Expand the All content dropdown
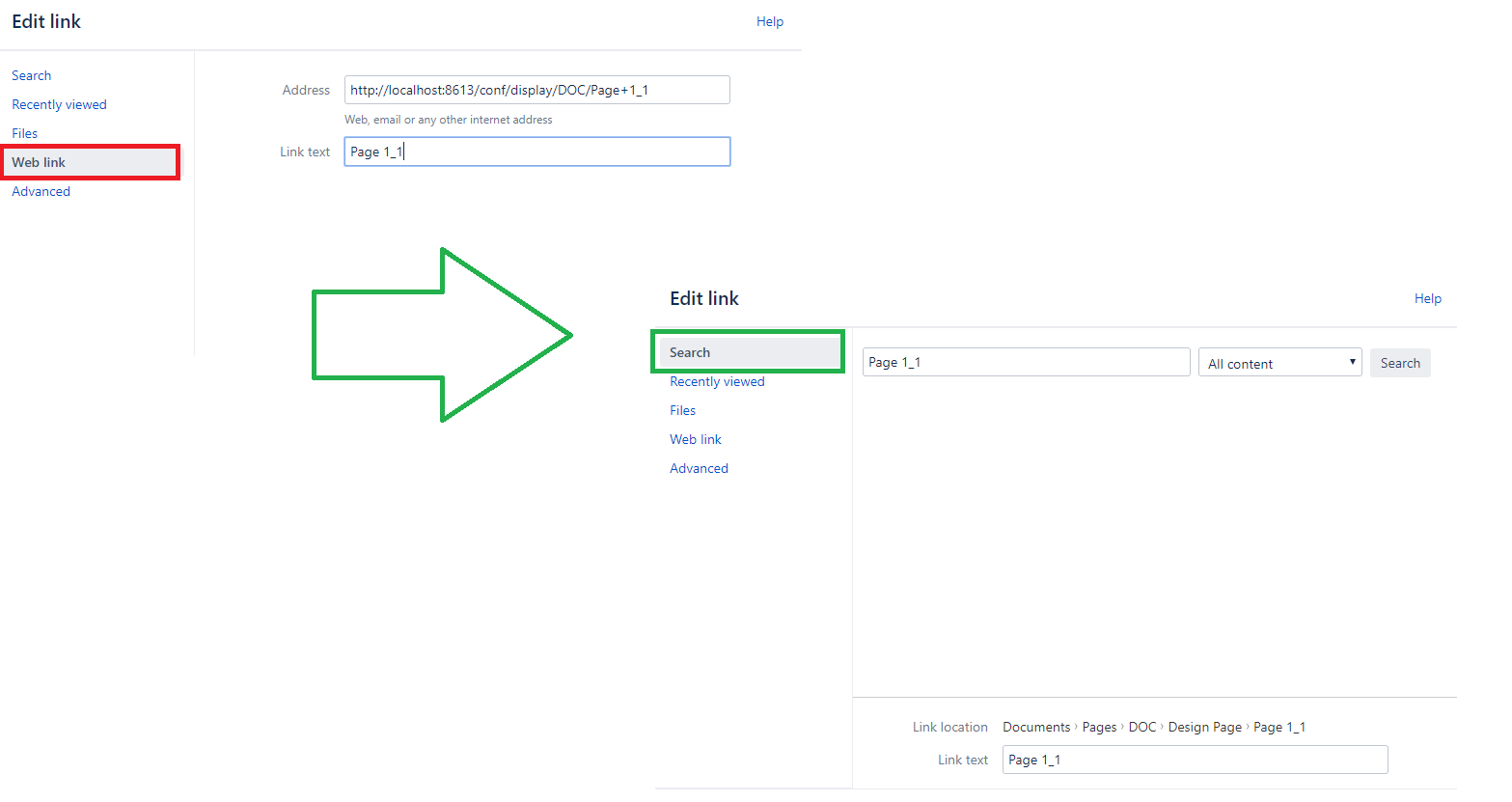 click(1279, 363)
